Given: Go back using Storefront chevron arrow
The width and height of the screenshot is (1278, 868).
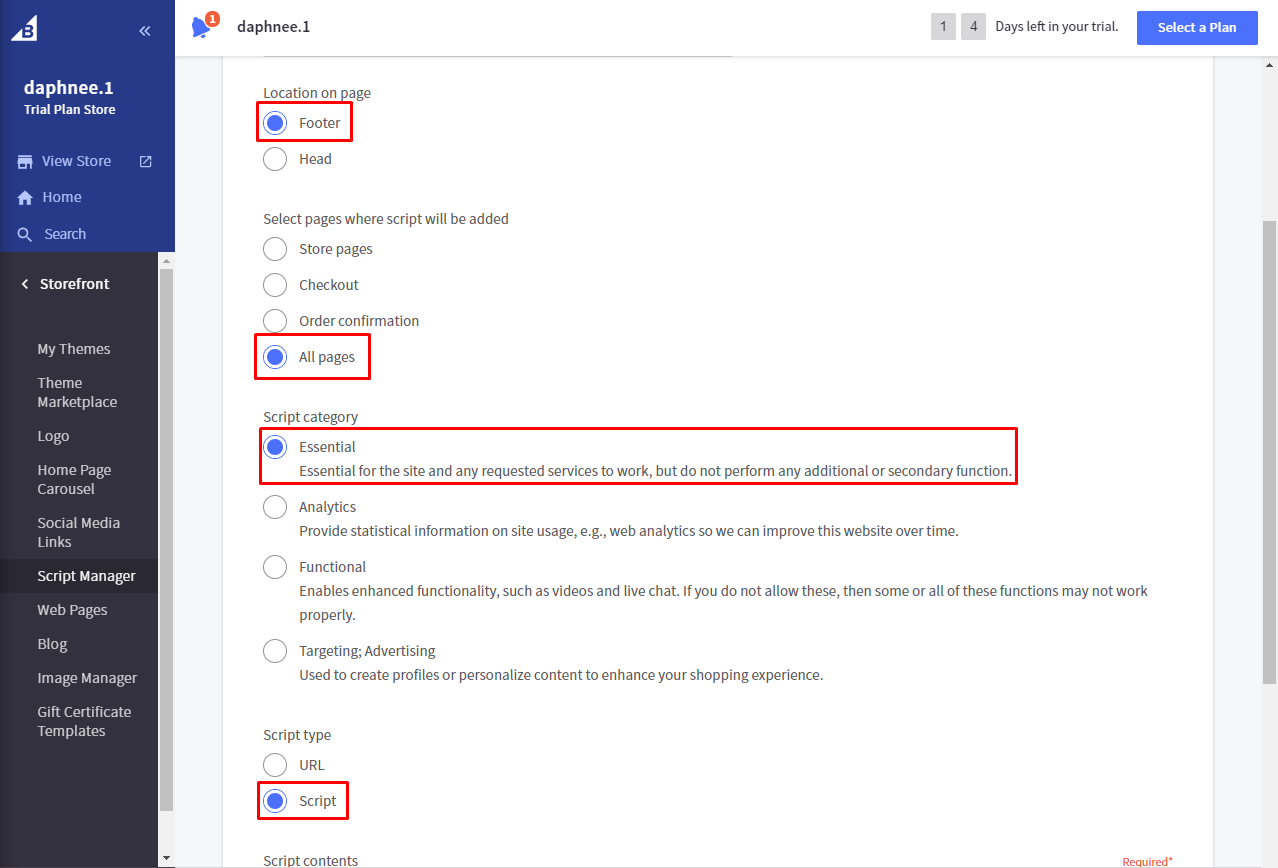Looking at the screenshot, I should click(x=25, y=284).
